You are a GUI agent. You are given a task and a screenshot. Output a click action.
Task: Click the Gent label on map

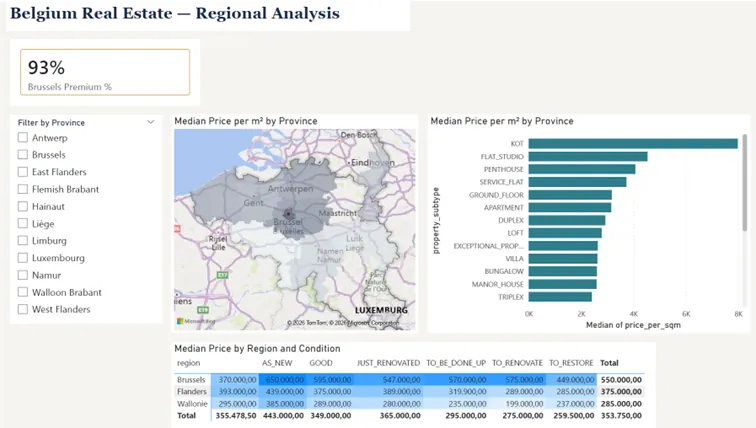254,203
